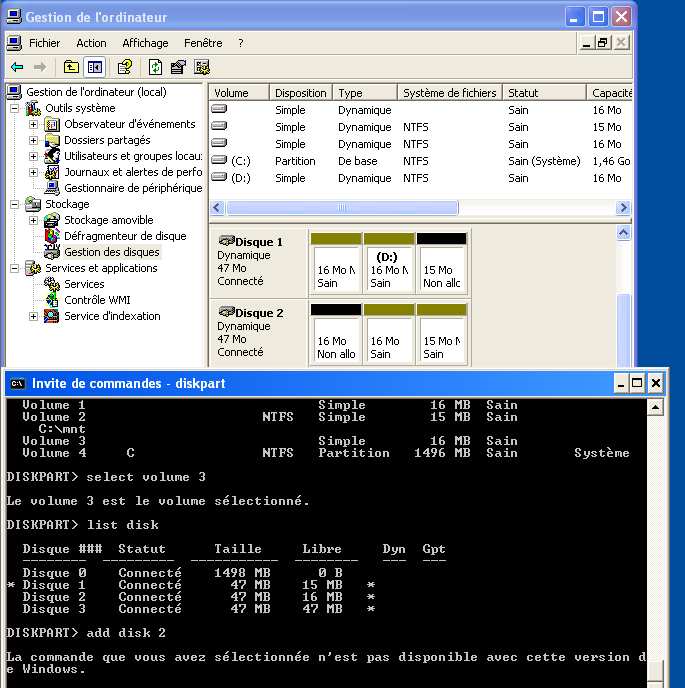Open the Fenêtre menu
Viewport: 685px width, 688px height.
click(203, 43)
